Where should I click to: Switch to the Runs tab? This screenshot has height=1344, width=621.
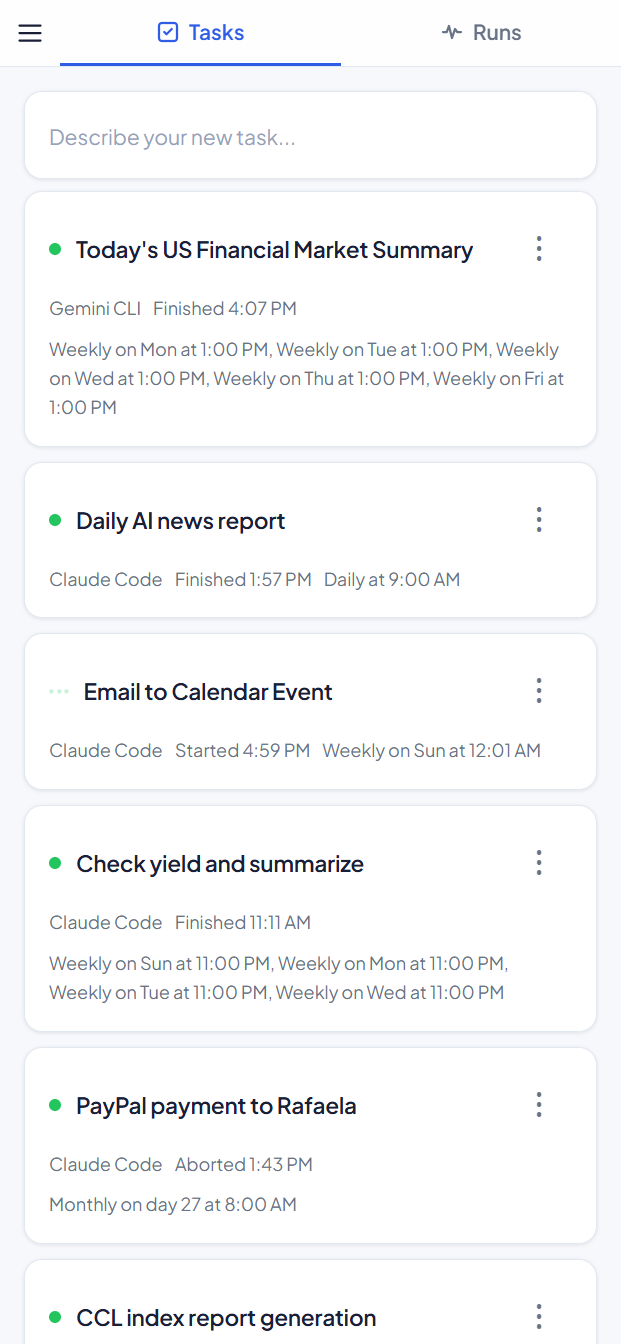[481, 31]
